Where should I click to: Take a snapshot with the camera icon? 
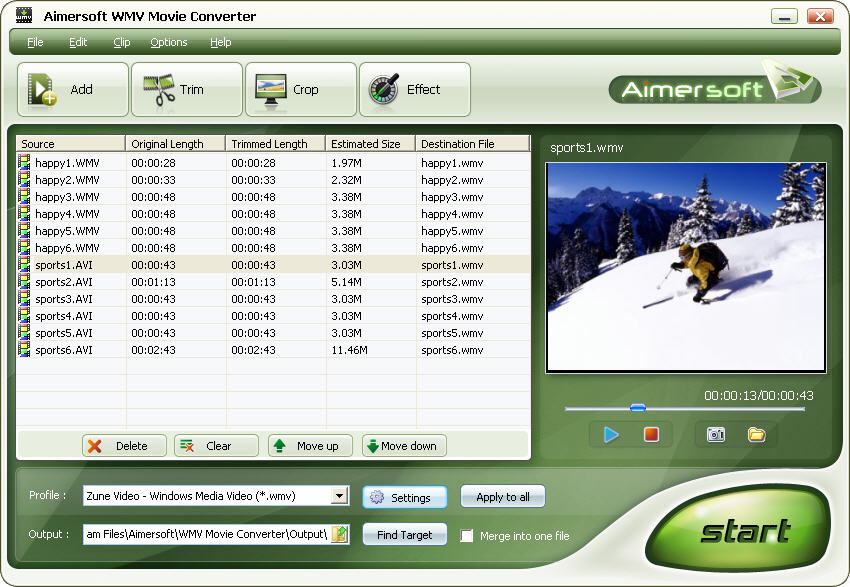716,435
